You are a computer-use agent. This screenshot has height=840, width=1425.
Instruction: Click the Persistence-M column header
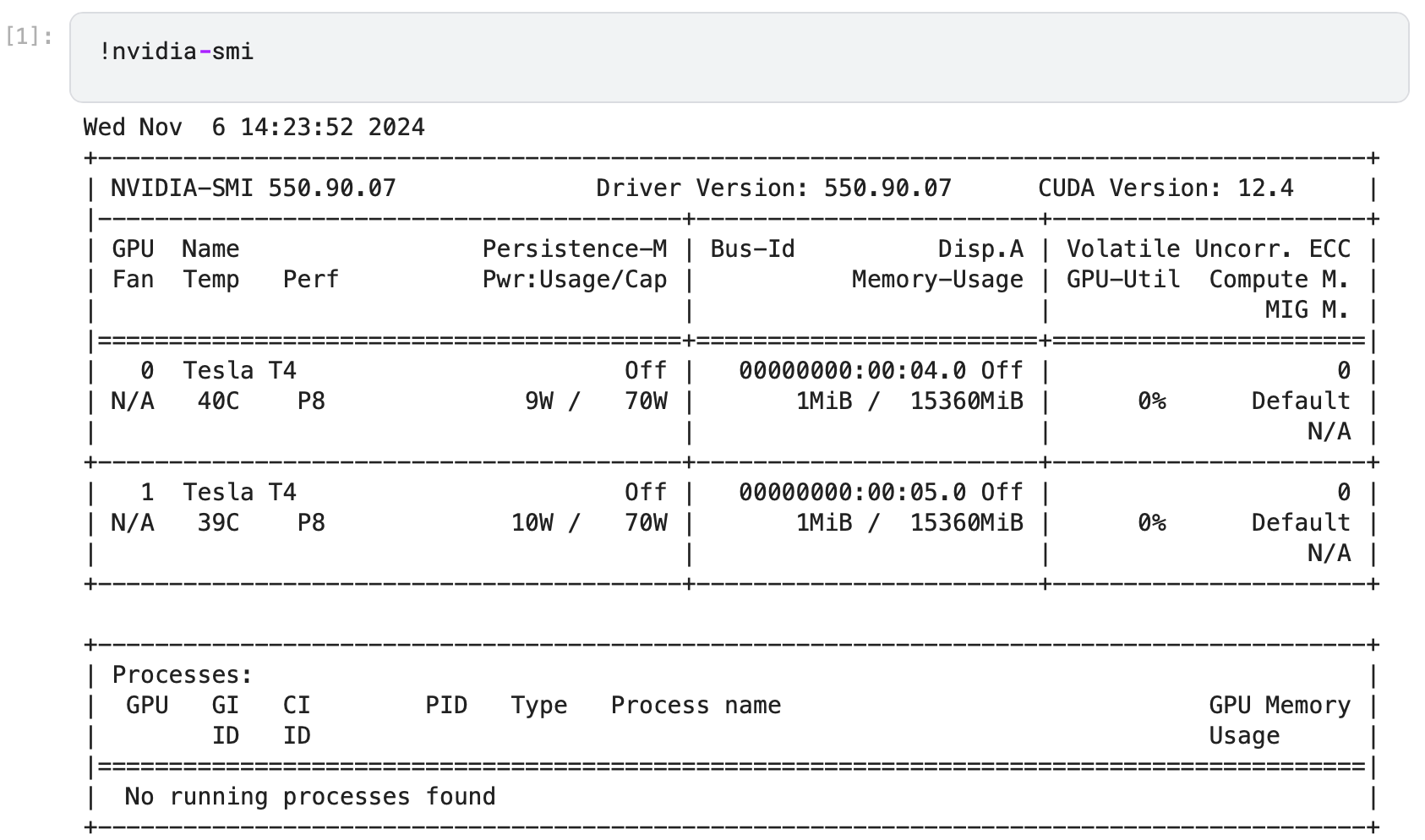[574, 249]
